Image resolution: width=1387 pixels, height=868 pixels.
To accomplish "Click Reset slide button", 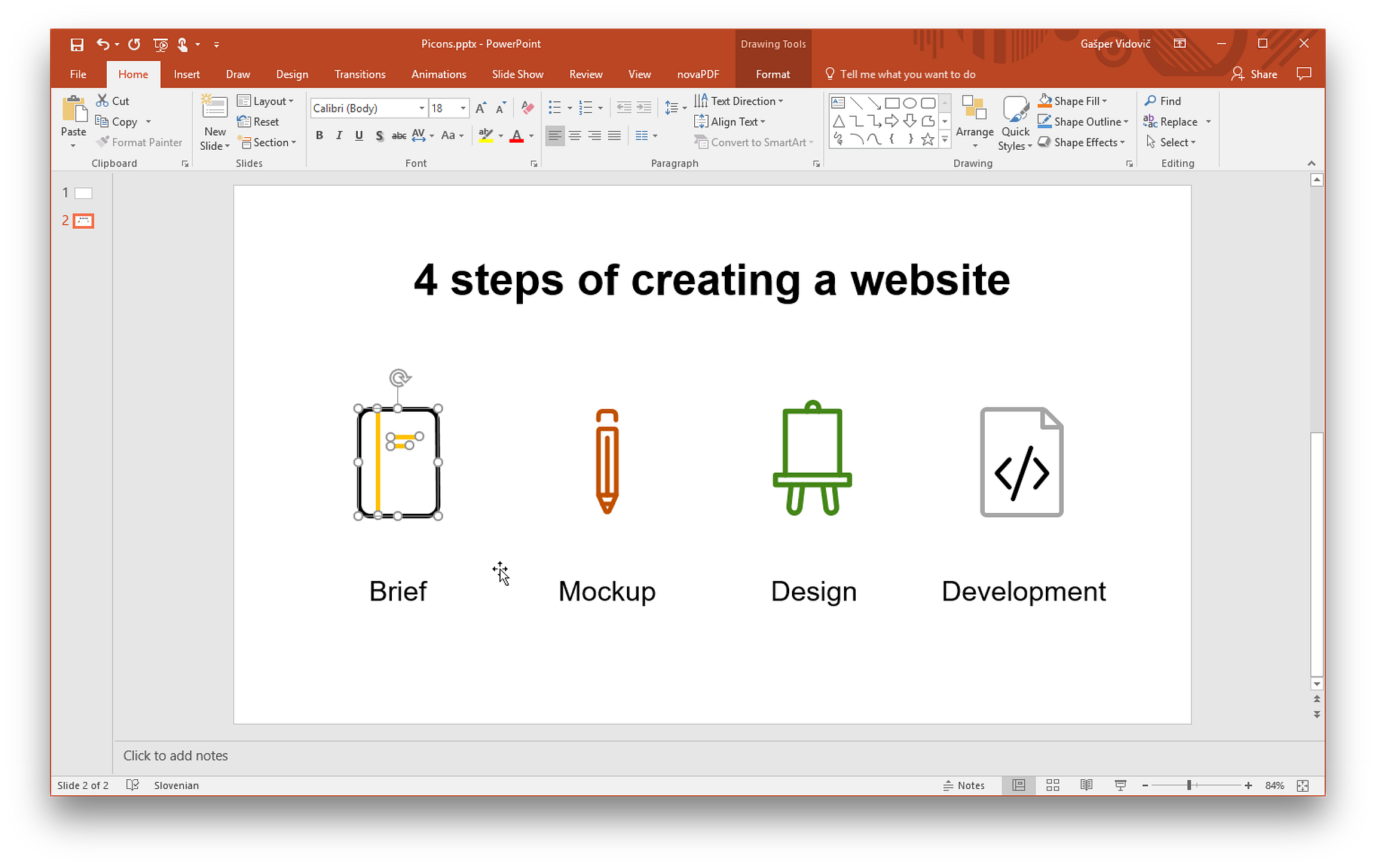I will pos(258,121).
